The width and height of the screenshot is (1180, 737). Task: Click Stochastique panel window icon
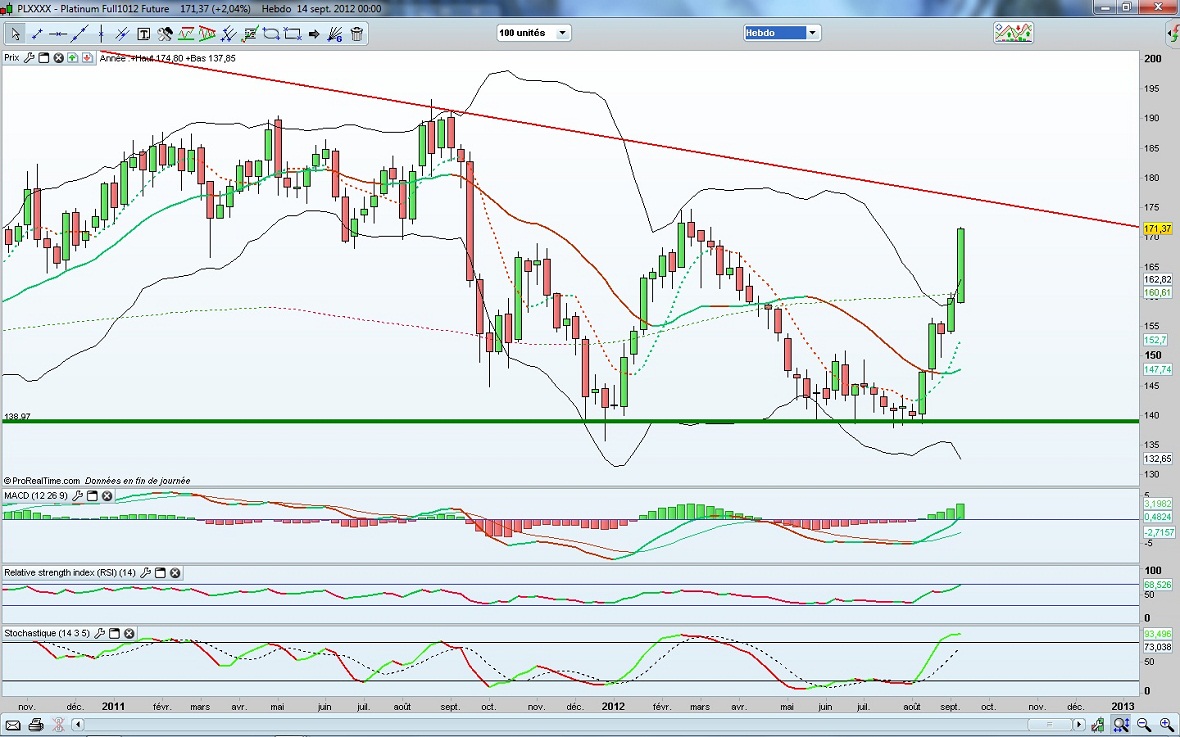114,634
